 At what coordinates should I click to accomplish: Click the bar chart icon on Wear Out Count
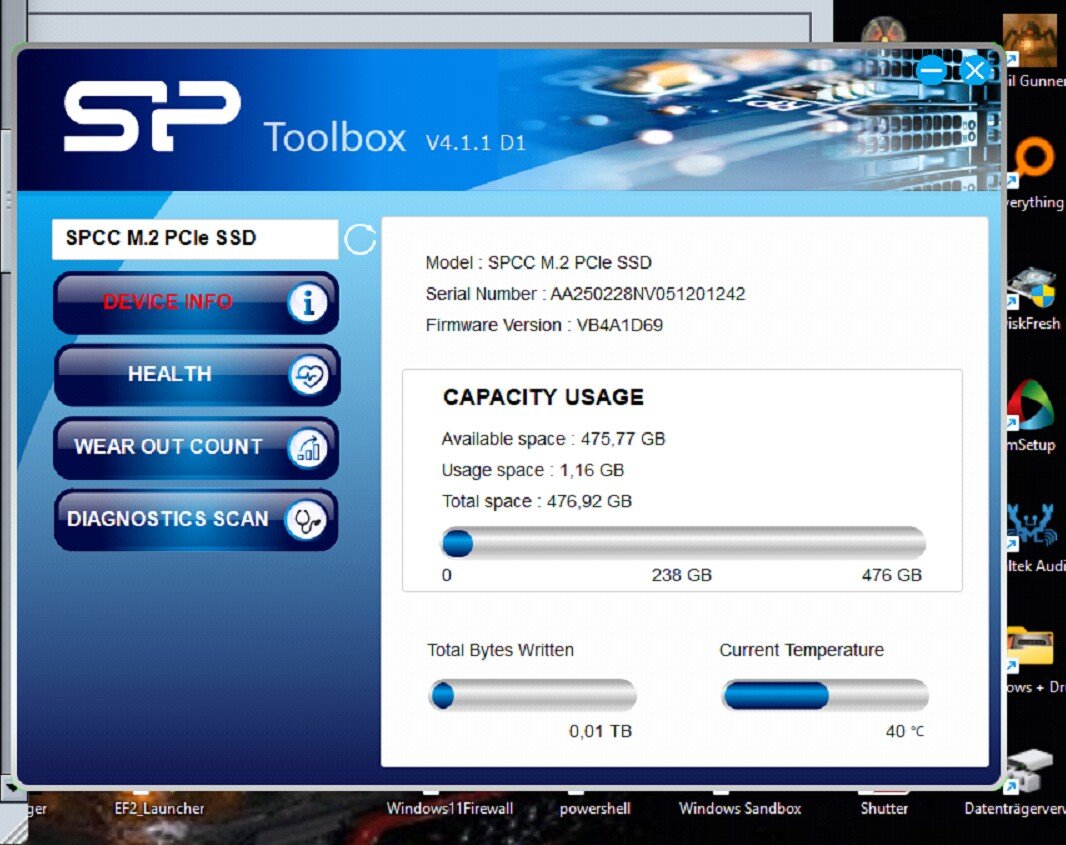tap(308, 448)
